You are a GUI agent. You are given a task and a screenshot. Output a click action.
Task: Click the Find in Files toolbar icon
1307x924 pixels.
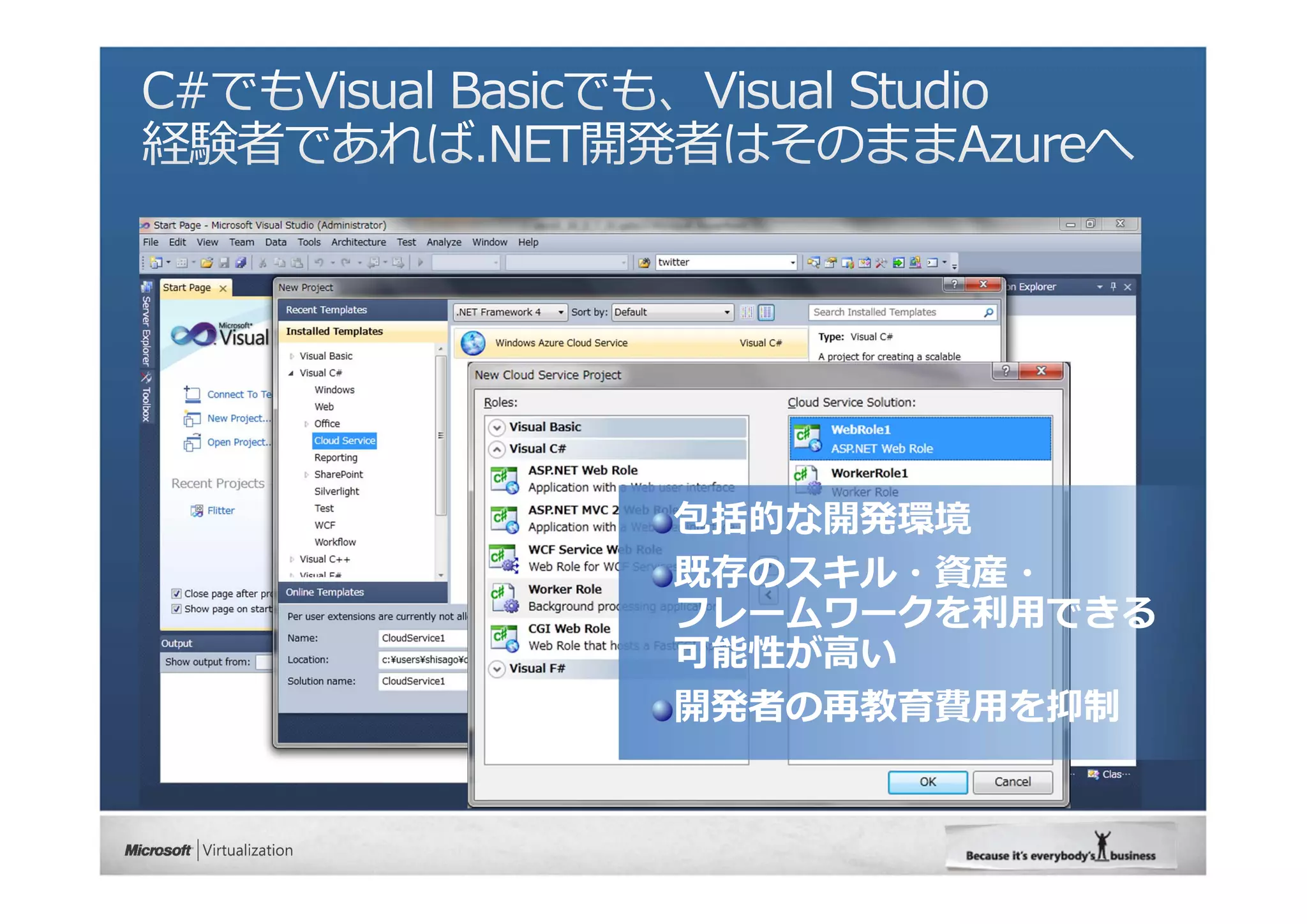pyautogui.click(x=644, y=262)
